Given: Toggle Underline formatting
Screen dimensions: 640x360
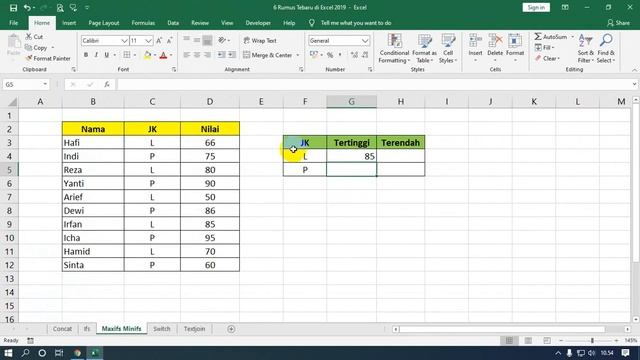Looking at the screenshot, I should pos(107,55).
